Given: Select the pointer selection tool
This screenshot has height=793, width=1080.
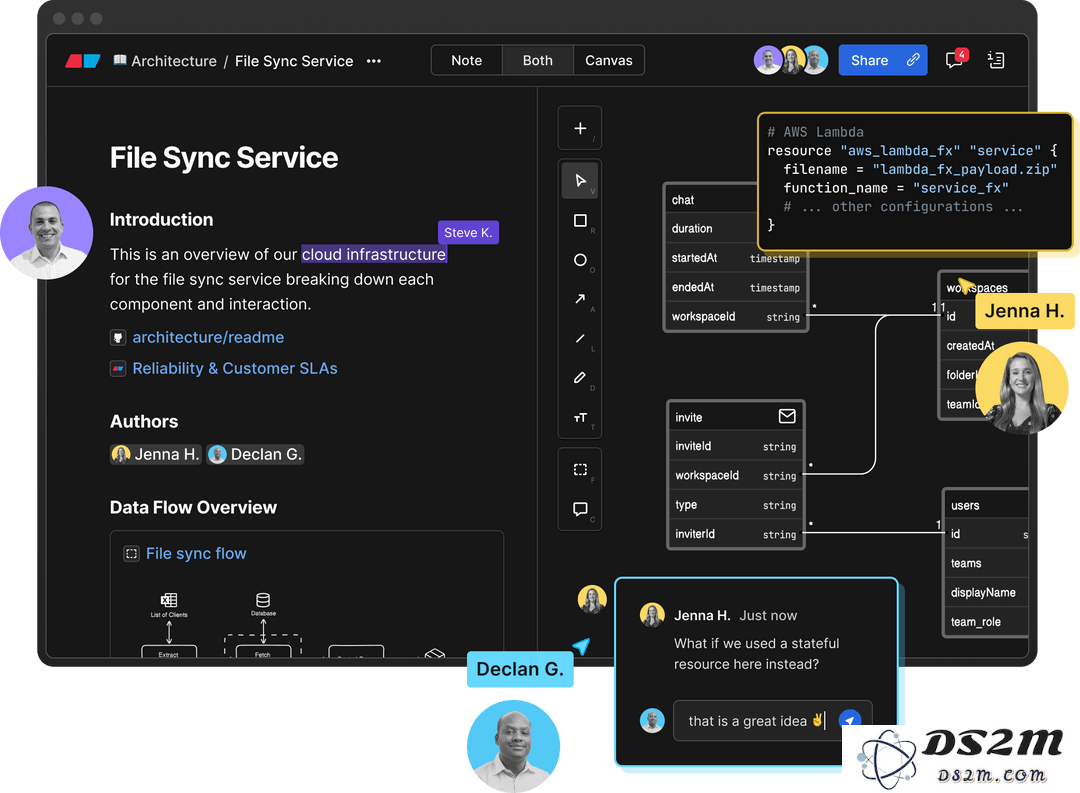Looking at the screenshot, I should (x=580, y=181).
